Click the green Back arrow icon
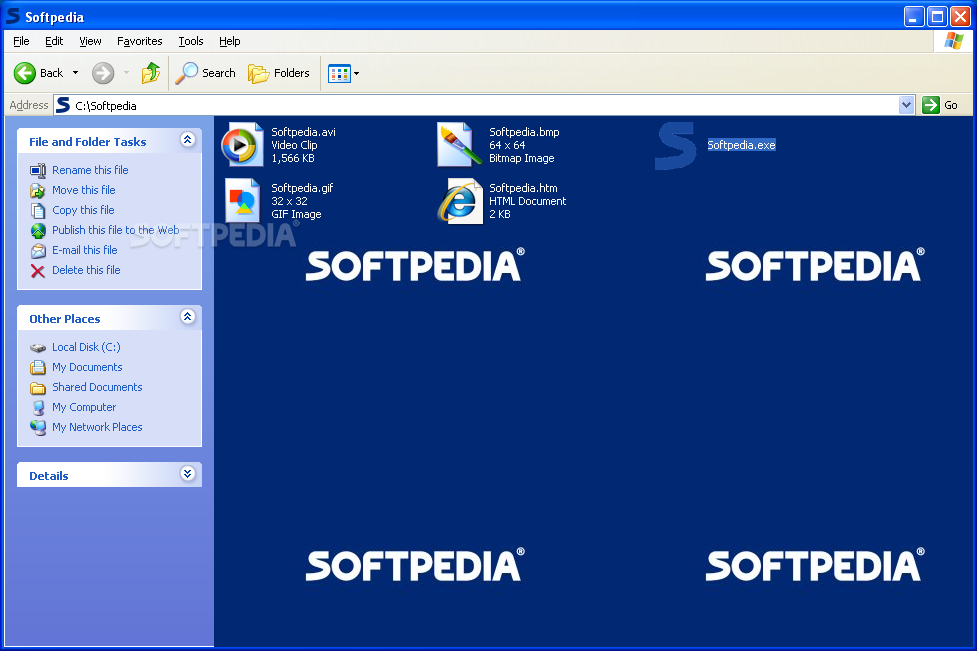977x651 pixels. (25, 73)
